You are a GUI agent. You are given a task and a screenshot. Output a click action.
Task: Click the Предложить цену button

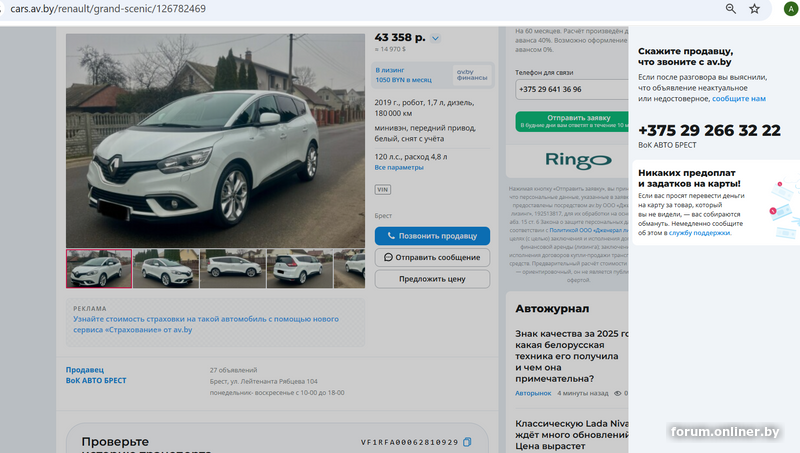432,279
